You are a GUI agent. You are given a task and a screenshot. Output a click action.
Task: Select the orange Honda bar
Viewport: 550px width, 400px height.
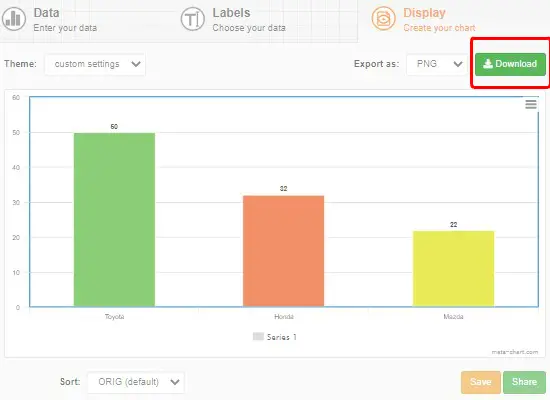pyautogui.click(x=283, y=251)
